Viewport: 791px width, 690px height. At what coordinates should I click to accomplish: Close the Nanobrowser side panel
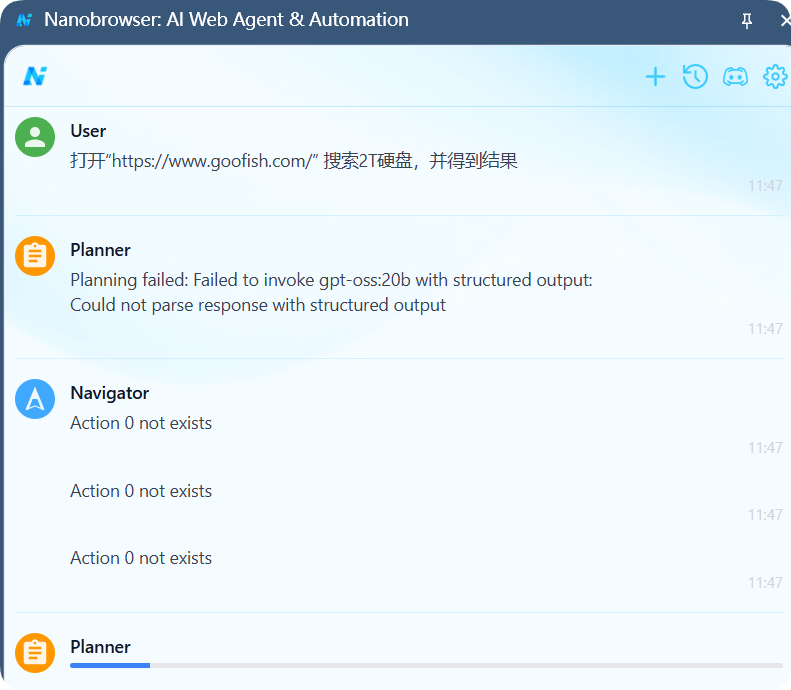click(x=783, y=20)
